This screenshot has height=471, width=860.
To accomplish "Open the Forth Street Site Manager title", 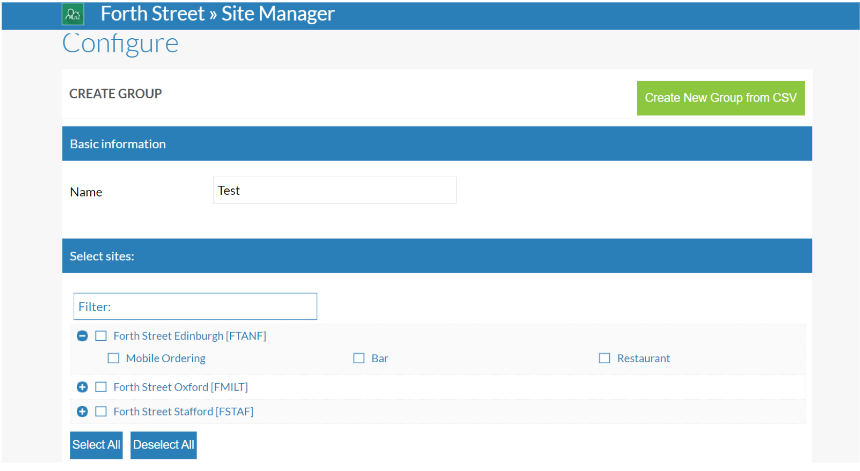I will [x=217, y=14].
